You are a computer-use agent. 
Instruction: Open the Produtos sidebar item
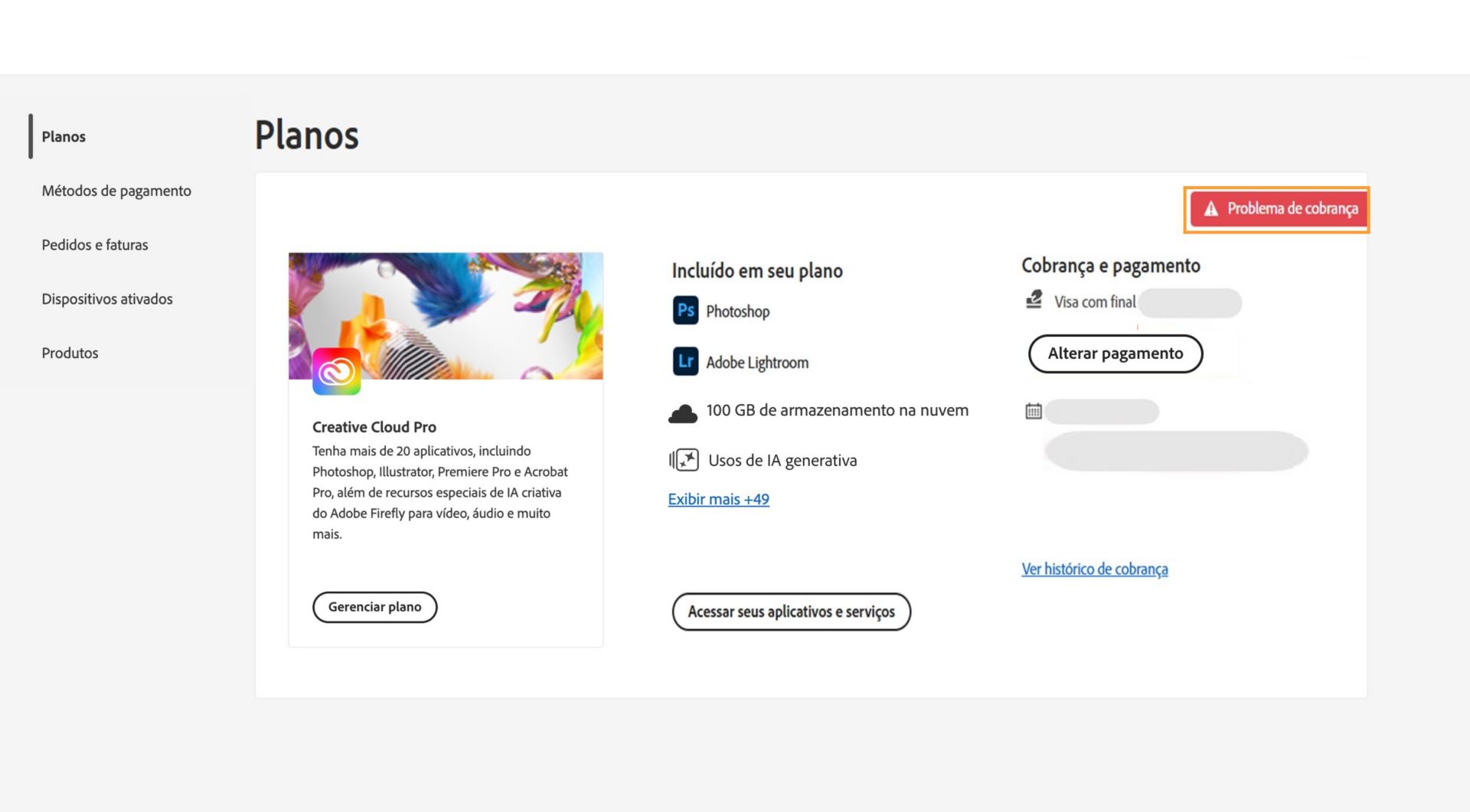(70, 353)
